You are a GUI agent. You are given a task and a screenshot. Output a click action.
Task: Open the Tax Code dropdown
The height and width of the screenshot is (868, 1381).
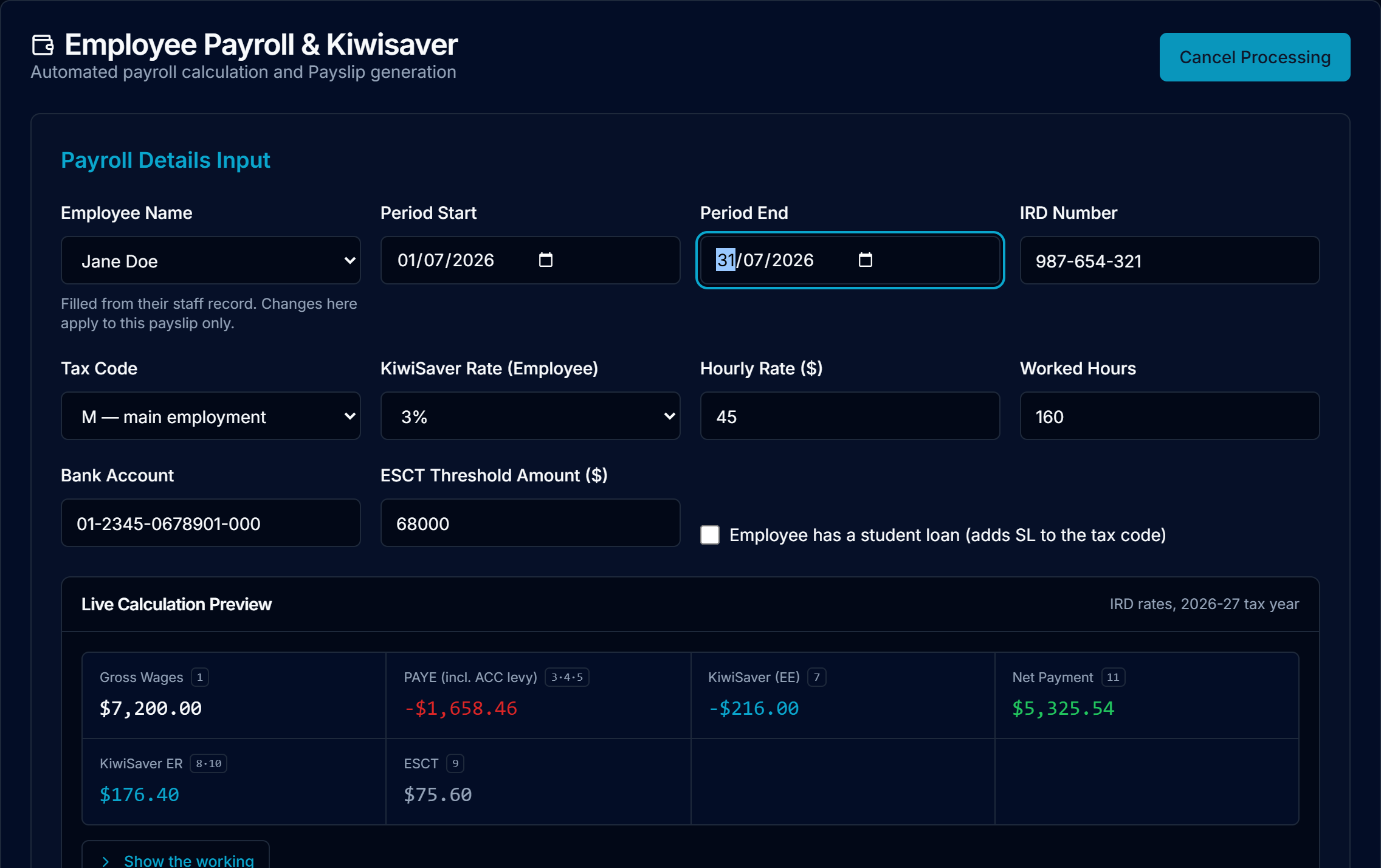click(x=211, y=416)
